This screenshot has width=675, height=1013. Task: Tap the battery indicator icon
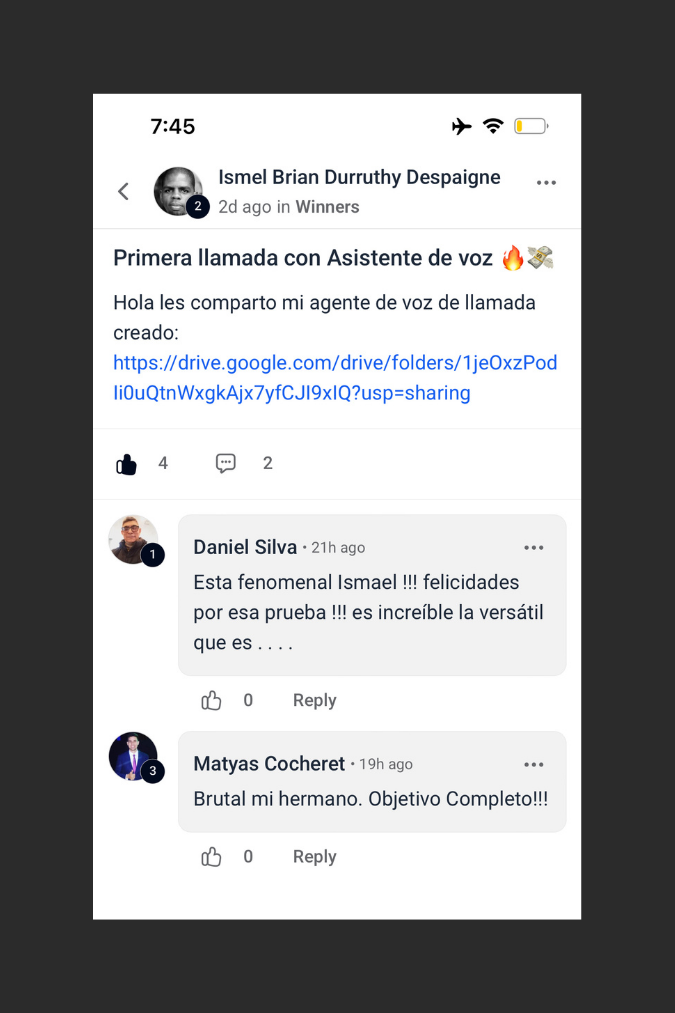[x=531, y=126]
